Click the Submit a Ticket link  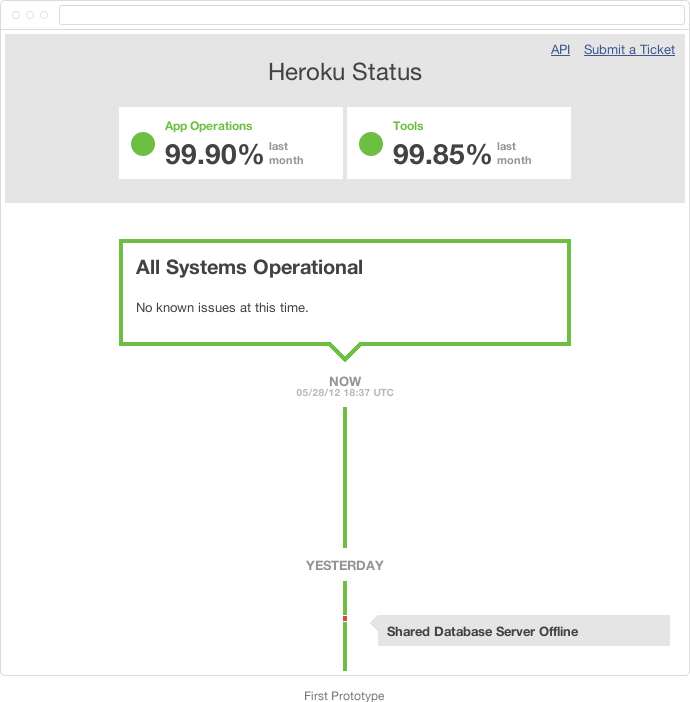pos(629,50)
